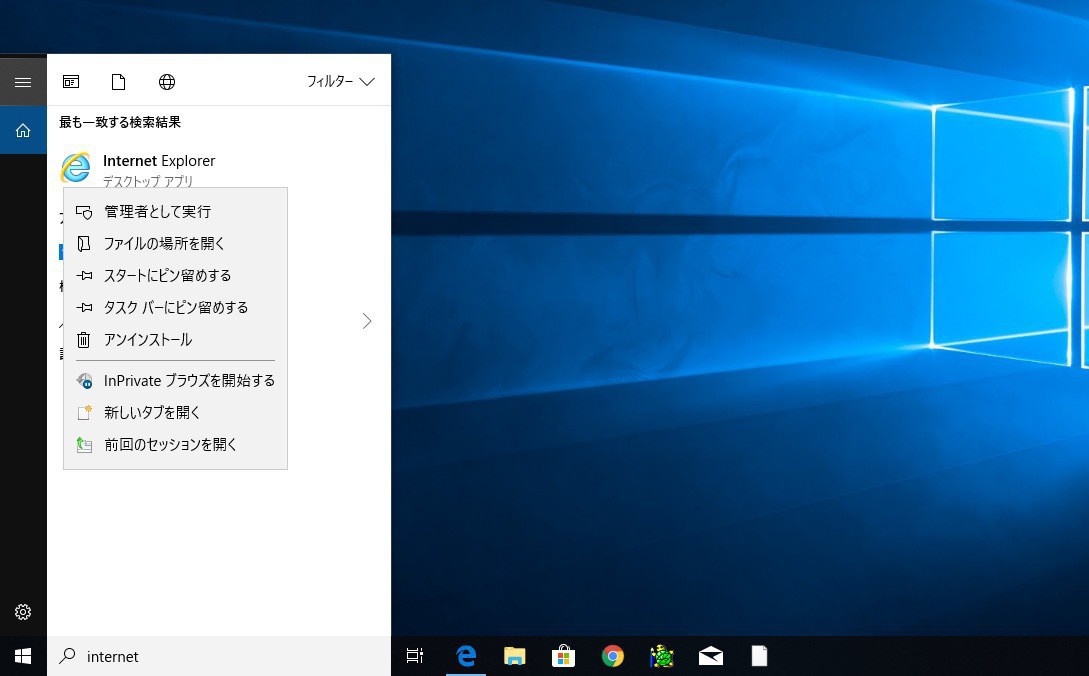
Task: Expand the フィルター dropdown
Action: point(340,82)
